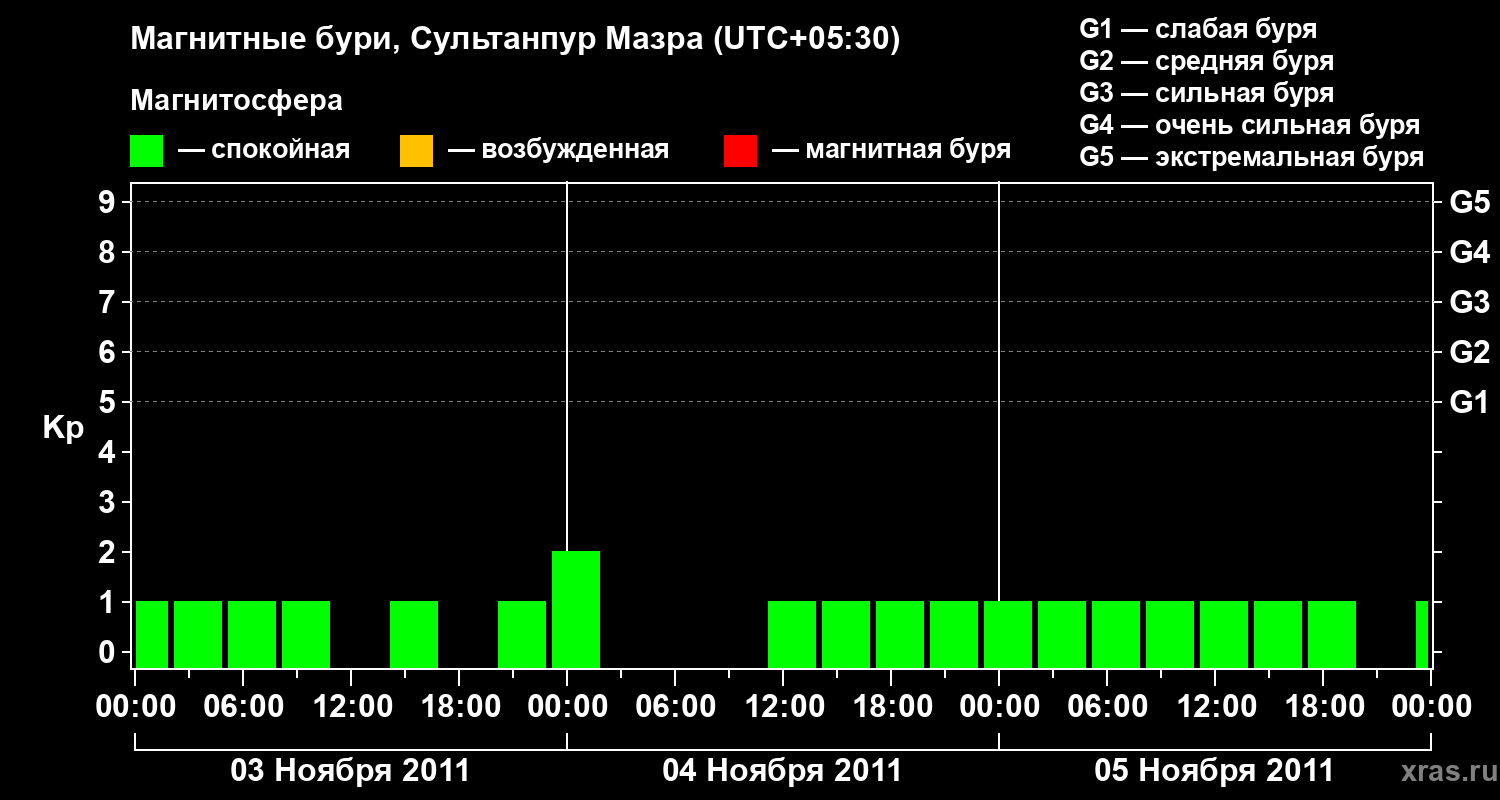The height and width of the screenshot is (800, 1500).
Task: Click the red 'магнитная буря' legend swatch
Action: (740, 151)
